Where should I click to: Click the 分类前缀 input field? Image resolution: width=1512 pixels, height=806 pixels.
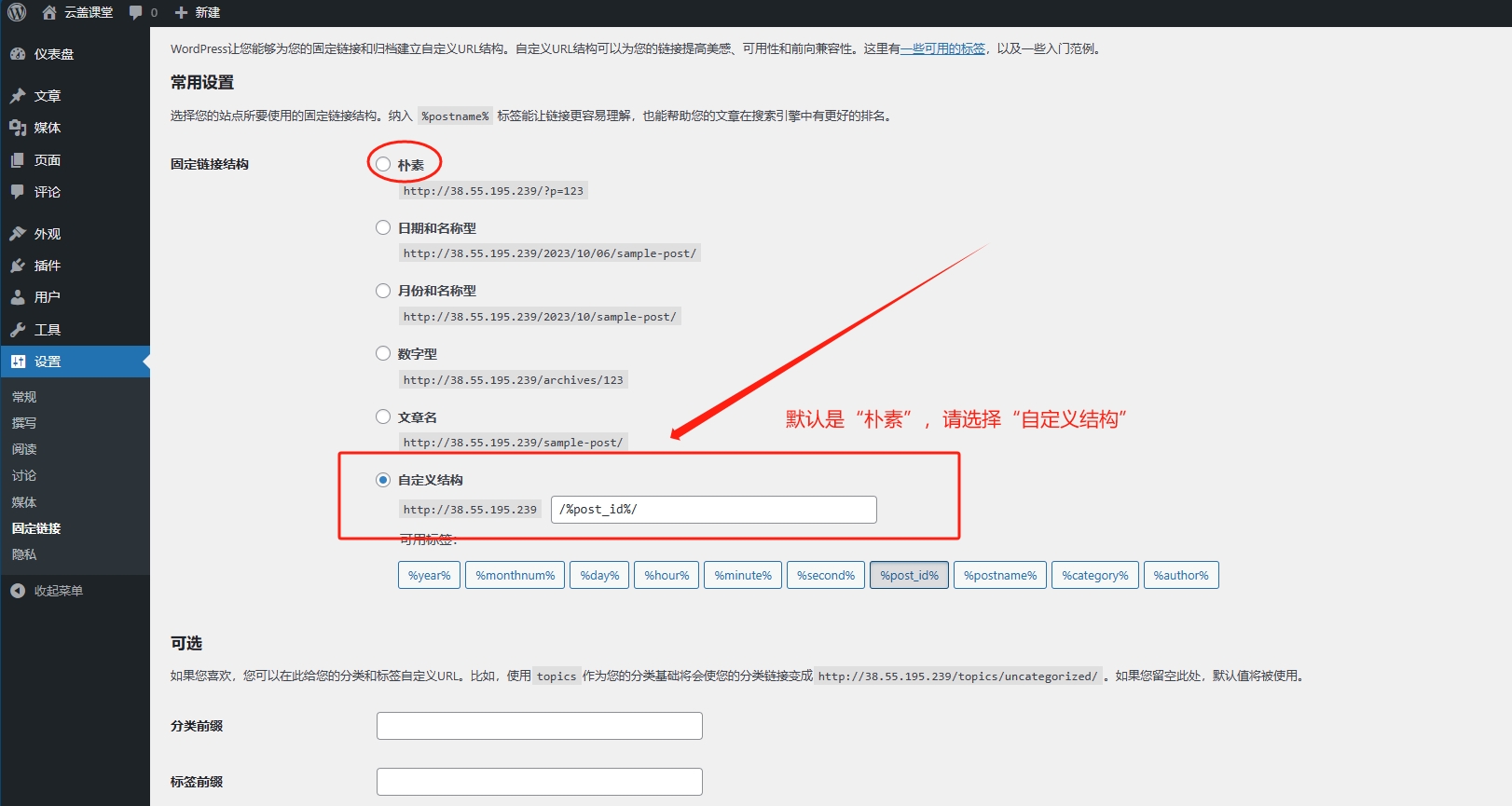pyautogui.click(x=540, y=726)
